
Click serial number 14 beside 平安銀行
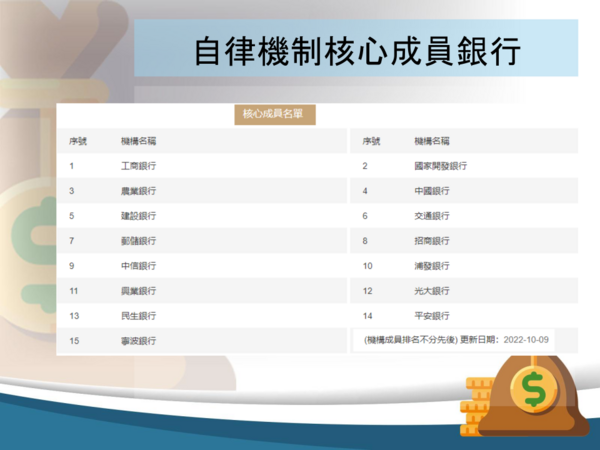pyautogui.click(x=367, y=316)
